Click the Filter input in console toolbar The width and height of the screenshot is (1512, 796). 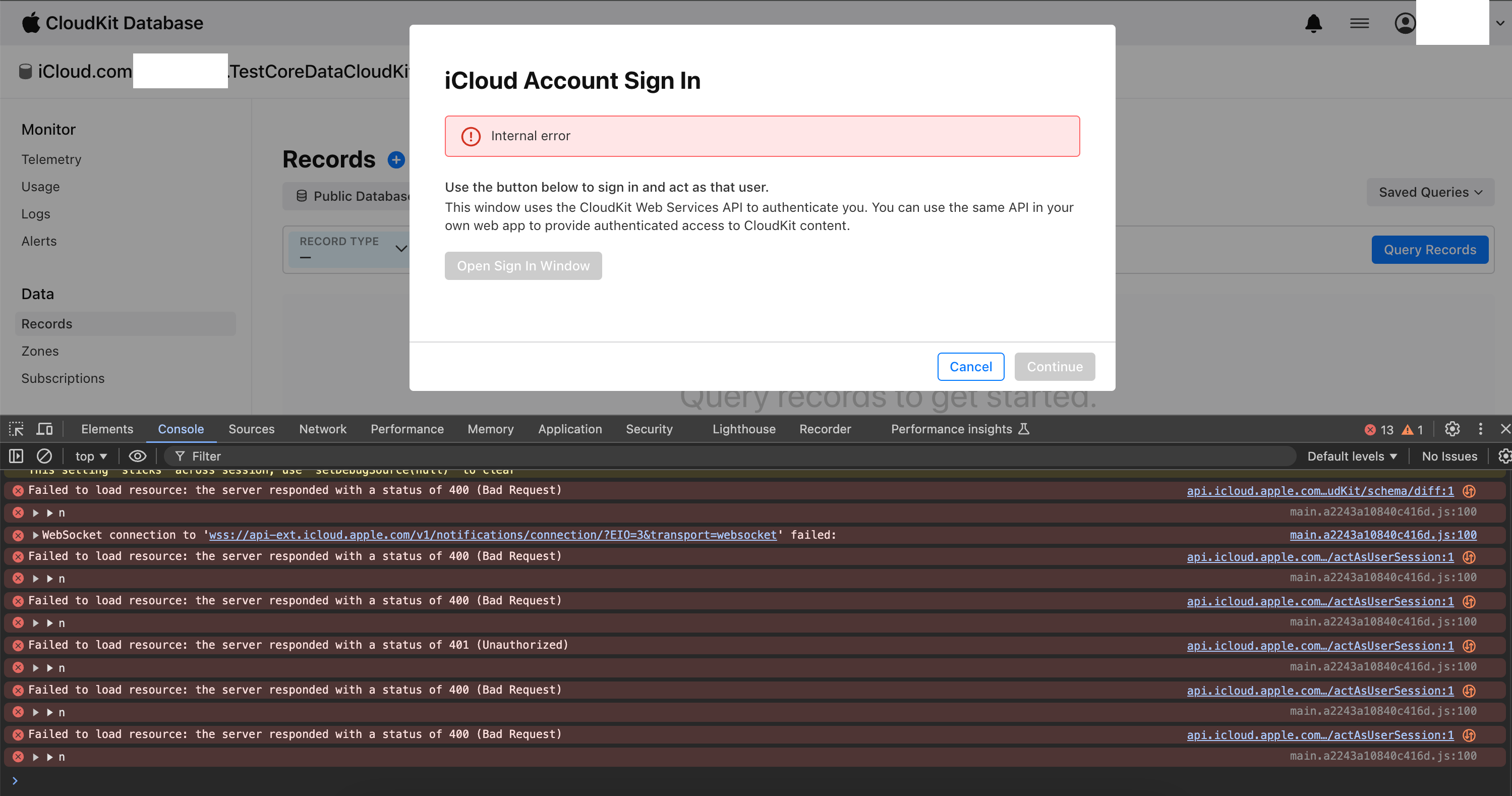729,456
